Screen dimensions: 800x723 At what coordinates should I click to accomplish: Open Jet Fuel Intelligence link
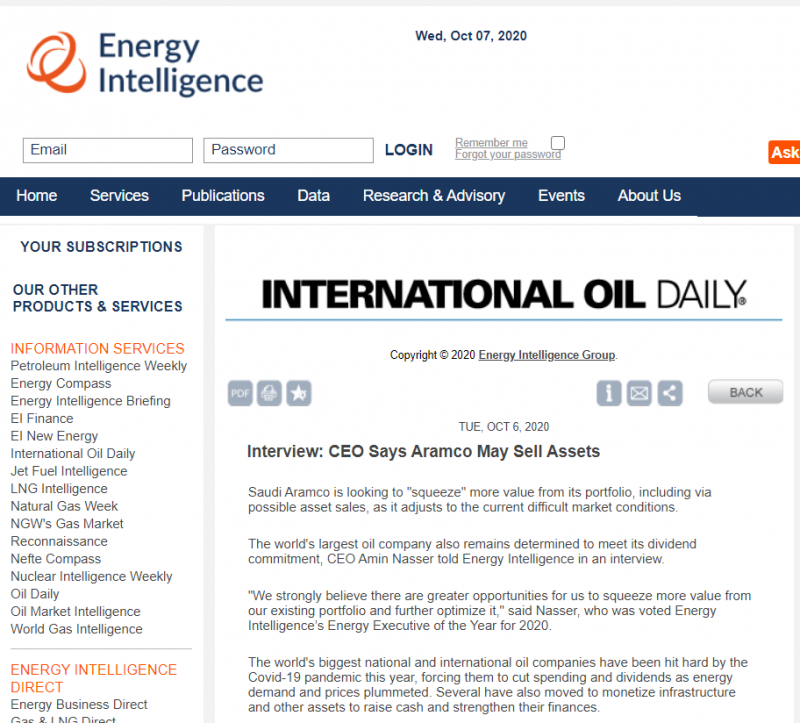69,471
